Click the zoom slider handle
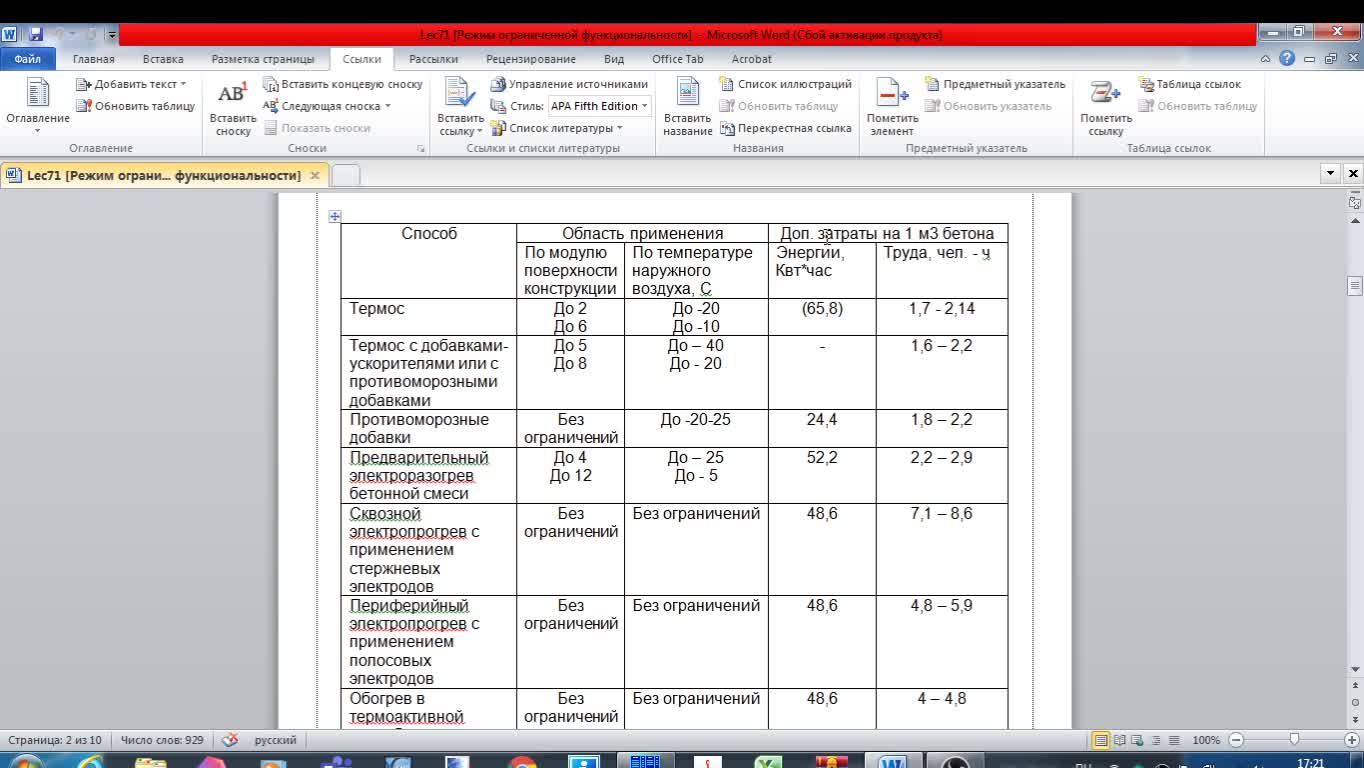1364x768 pixels. (x=1294, y=740)
